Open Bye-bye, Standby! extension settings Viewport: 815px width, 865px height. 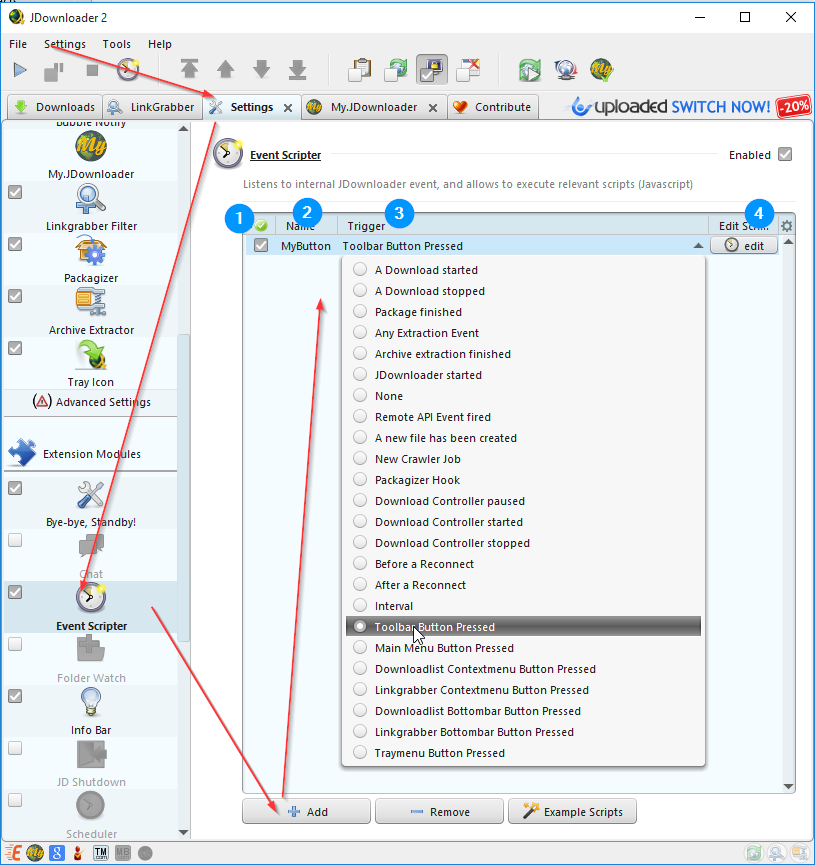[x=90, y=504]
